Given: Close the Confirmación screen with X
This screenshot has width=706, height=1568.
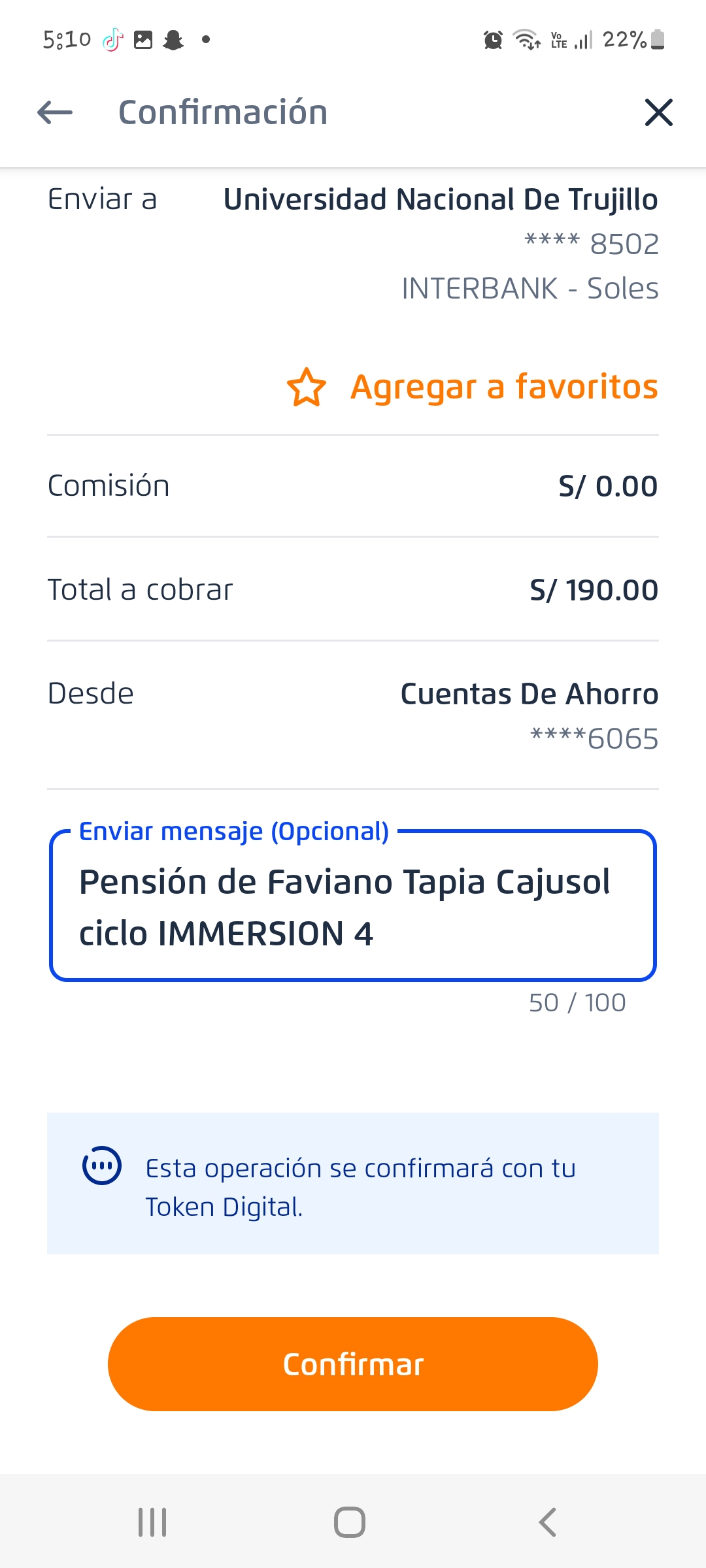Looking at the screenshot, I should 658,112.
